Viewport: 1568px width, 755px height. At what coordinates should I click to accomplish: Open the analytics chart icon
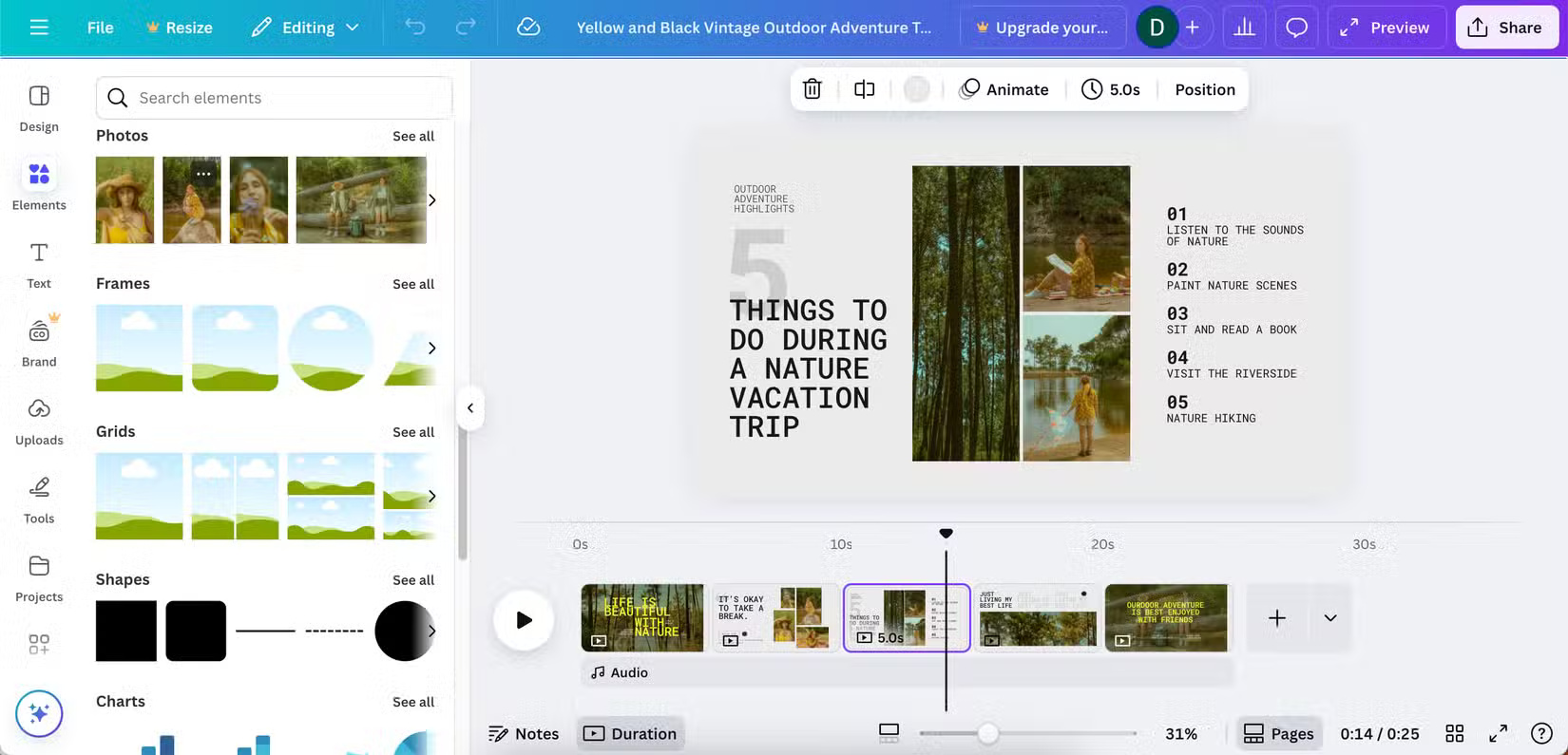point(1244,28)
